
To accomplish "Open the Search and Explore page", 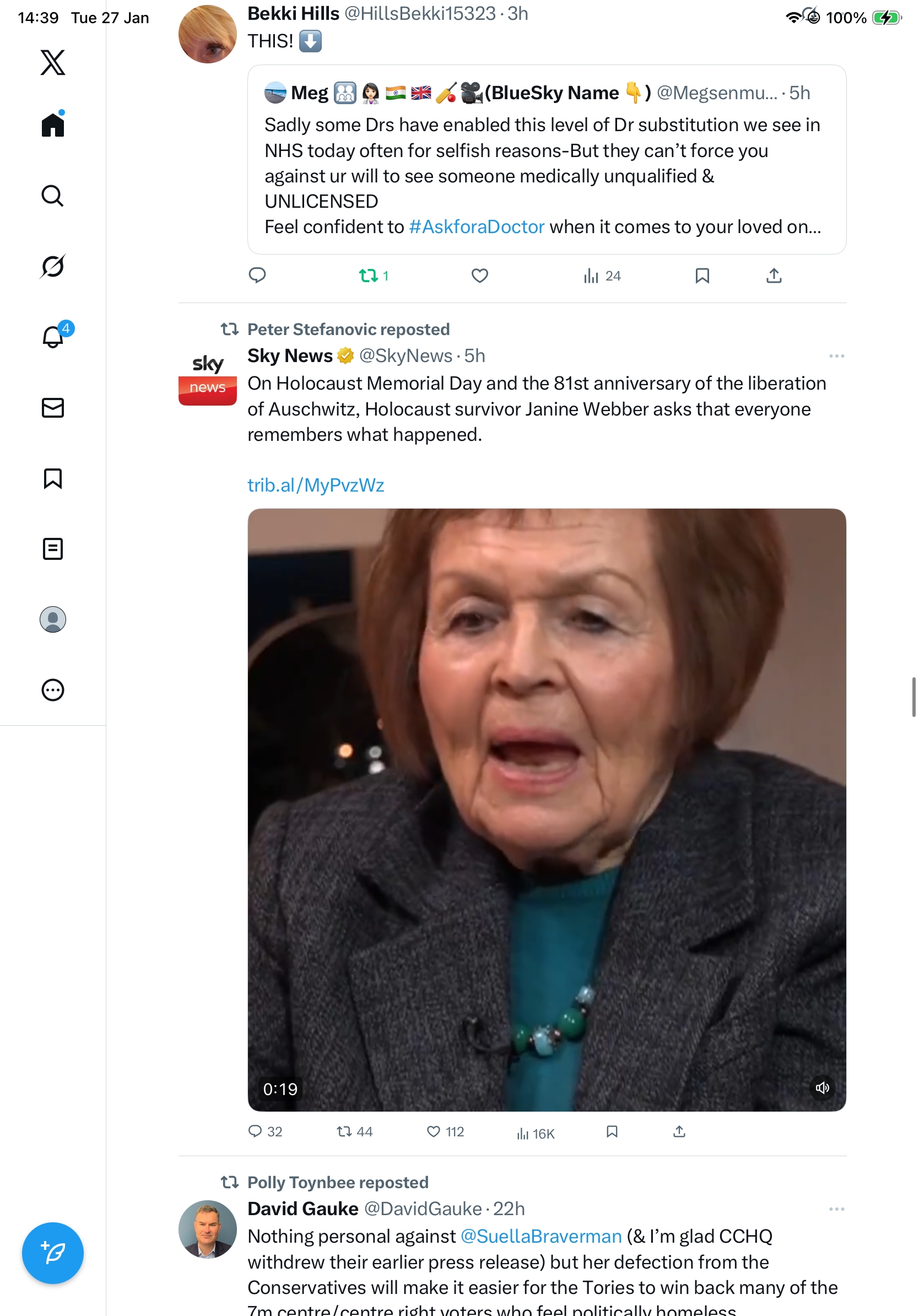I will coord(53,196).
